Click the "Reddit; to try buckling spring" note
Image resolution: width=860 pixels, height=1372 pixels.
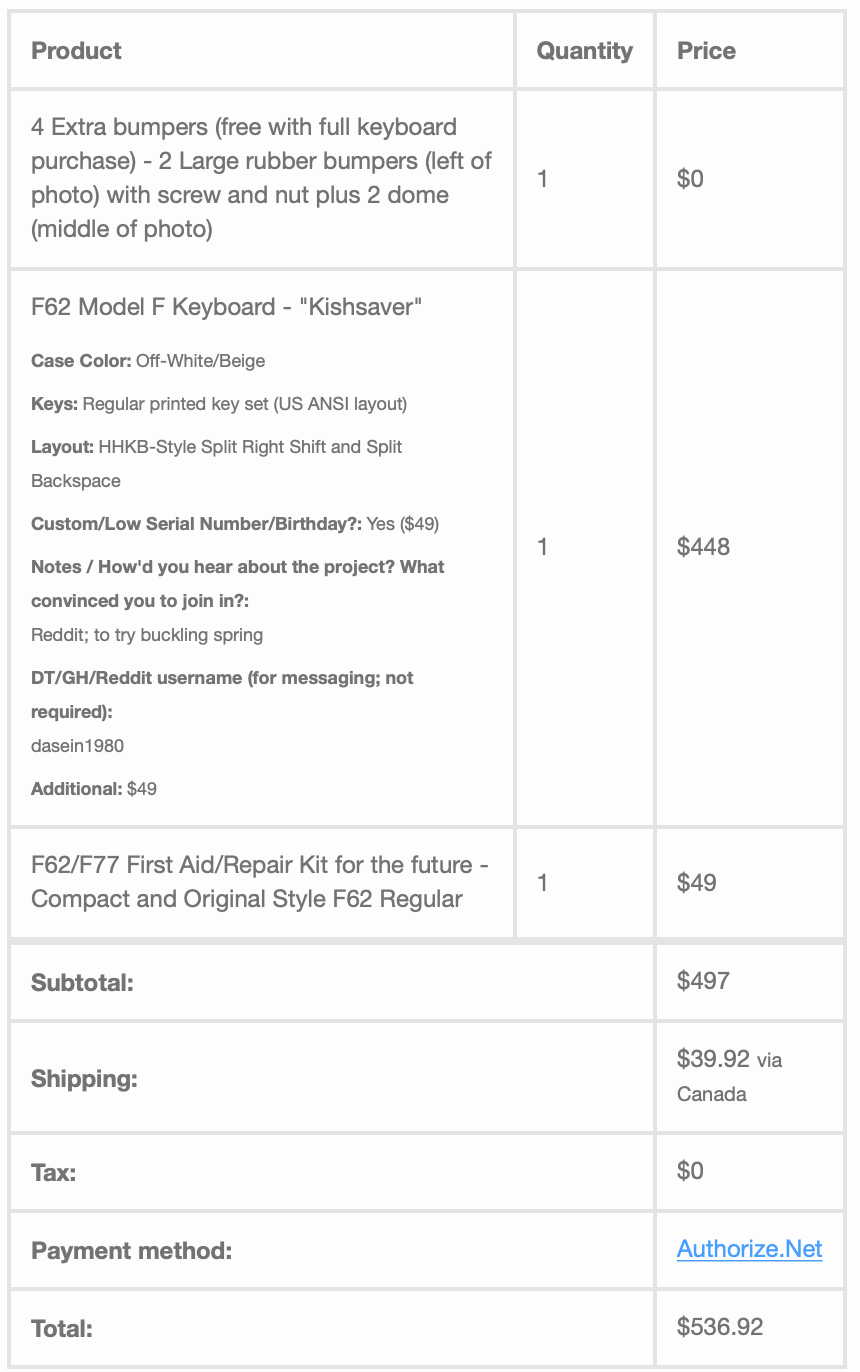pyautogui.click(x=147, y=635)
